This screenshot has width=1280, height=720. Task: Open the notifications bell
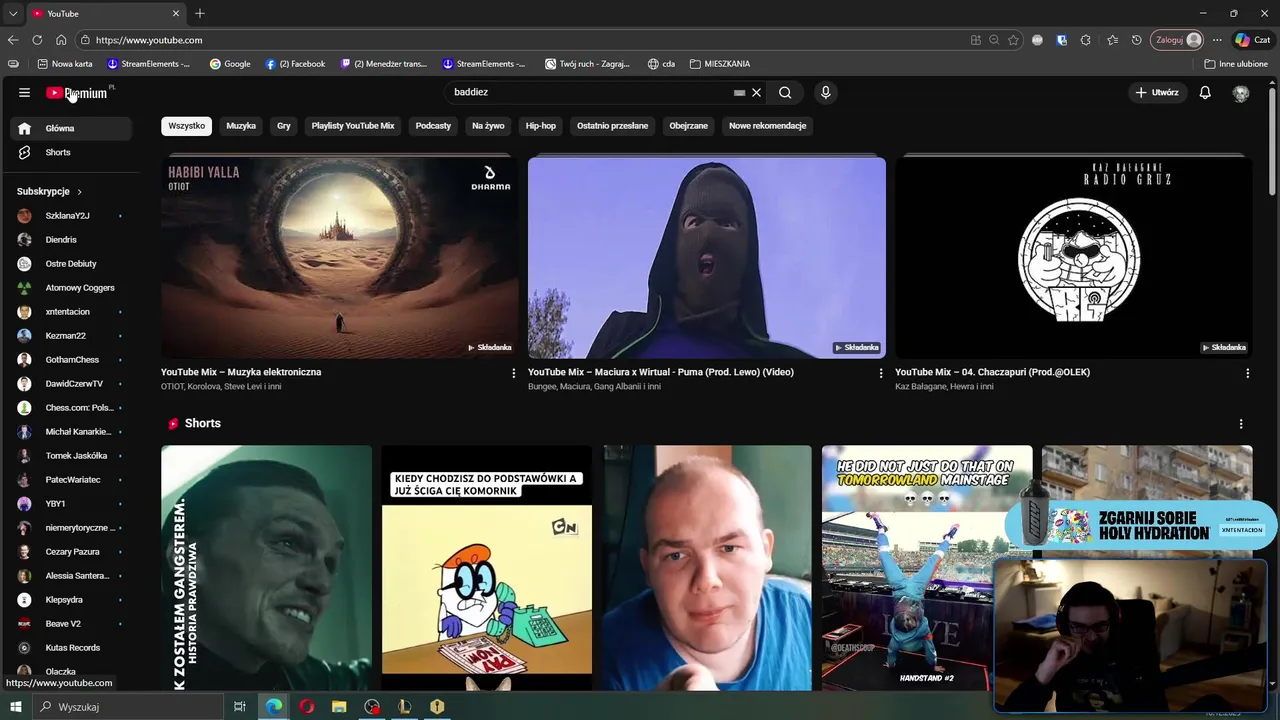click(x=1205, y=92)
